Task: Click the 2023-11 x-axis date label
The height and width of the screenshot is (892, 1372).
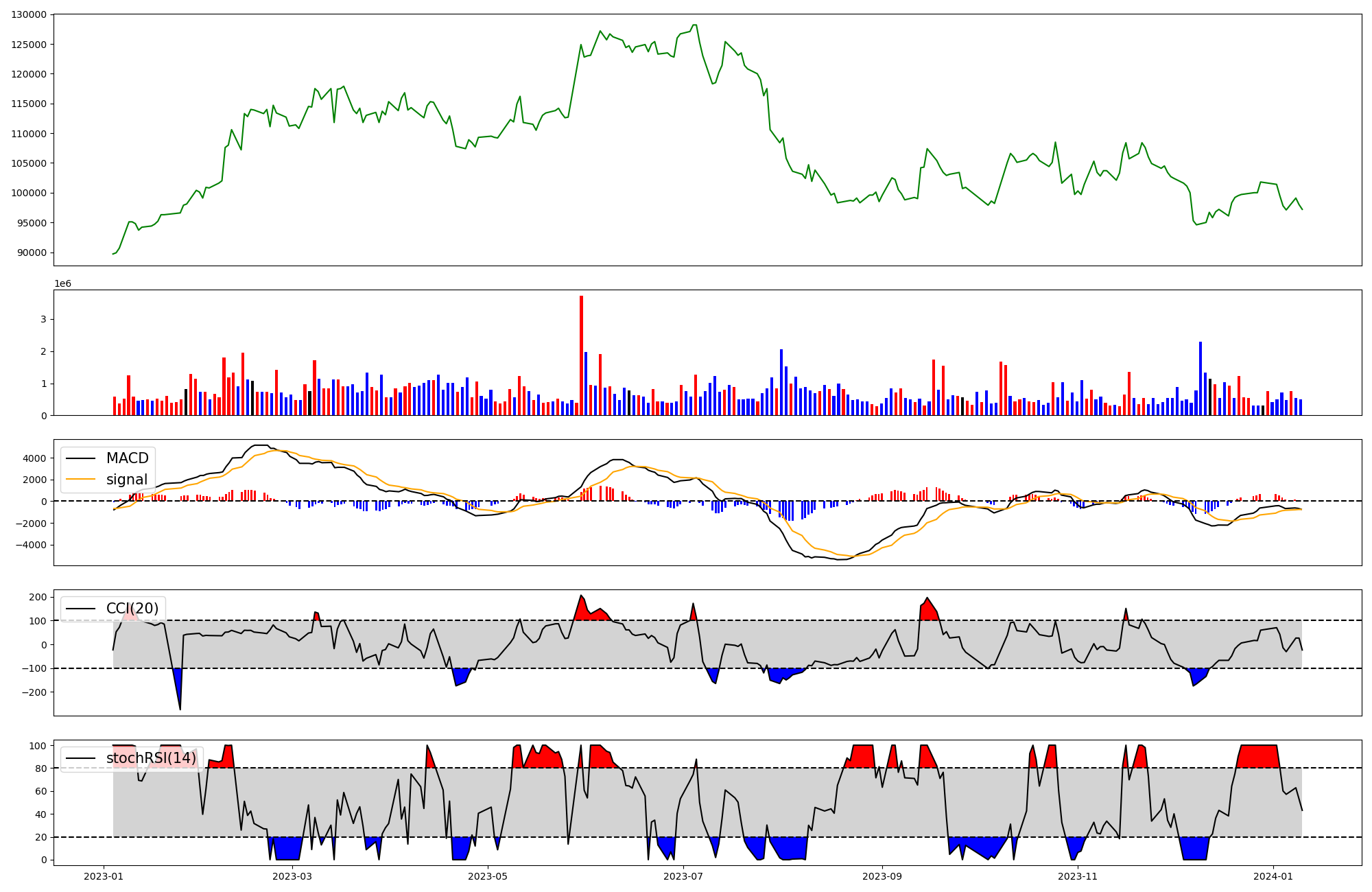Action: coord(1078,876)
